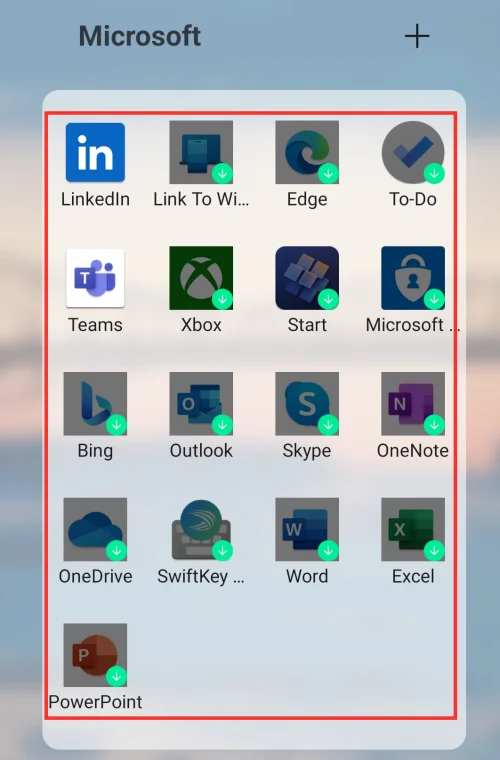Open the LinkedIn app
The height and width of the screenshot is (760, 500).
95,152
